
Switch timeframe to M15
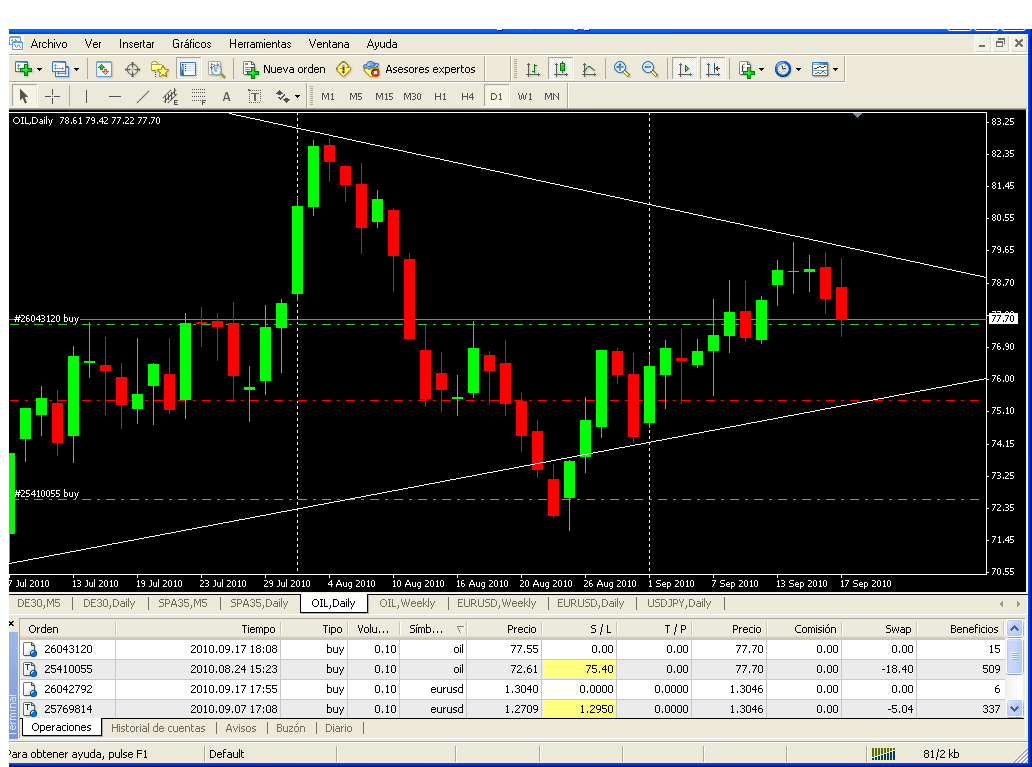click(x=384, y=96)
